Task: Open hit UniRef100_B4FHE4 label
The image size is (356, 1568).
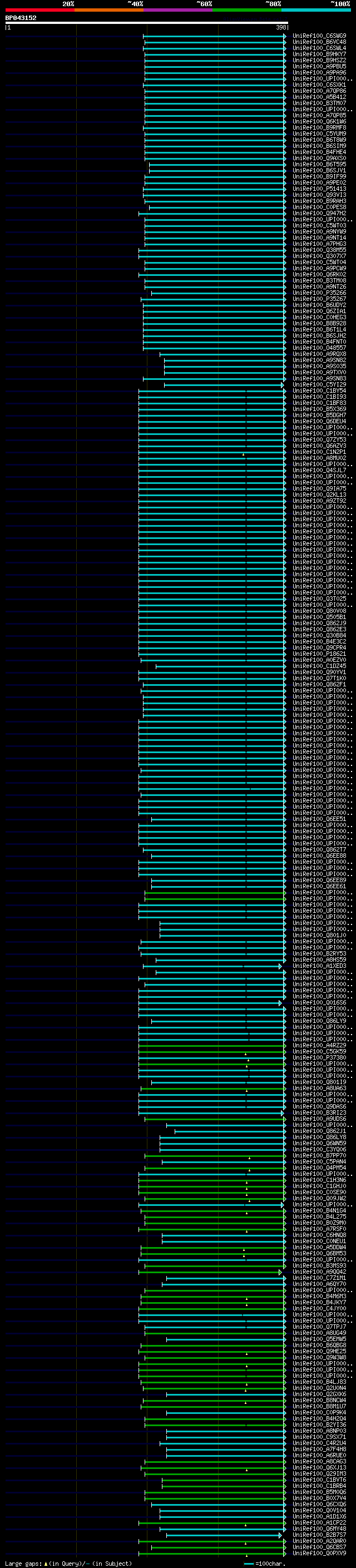Action: 319,152
